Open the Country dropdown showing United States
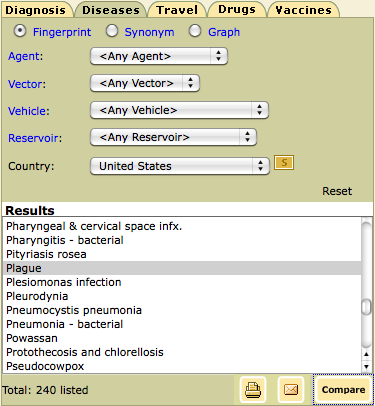Image resolution: width=375 pixels, height=406 pixels. (x=180, y=166)
